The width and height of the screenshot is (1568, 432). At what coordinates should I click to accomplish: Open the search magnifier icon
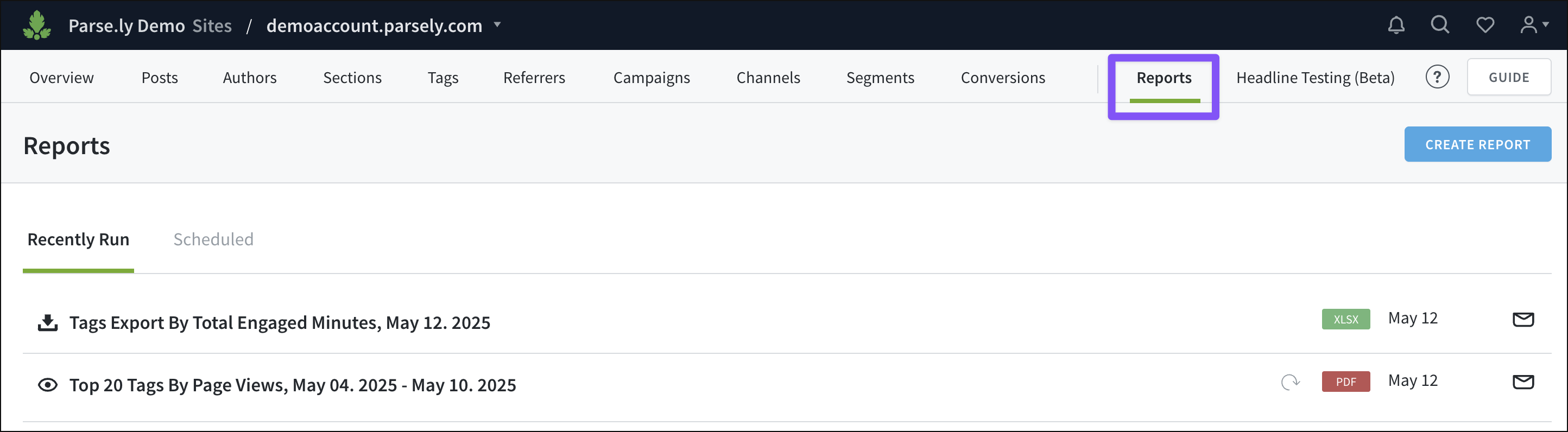point(1440,24)
